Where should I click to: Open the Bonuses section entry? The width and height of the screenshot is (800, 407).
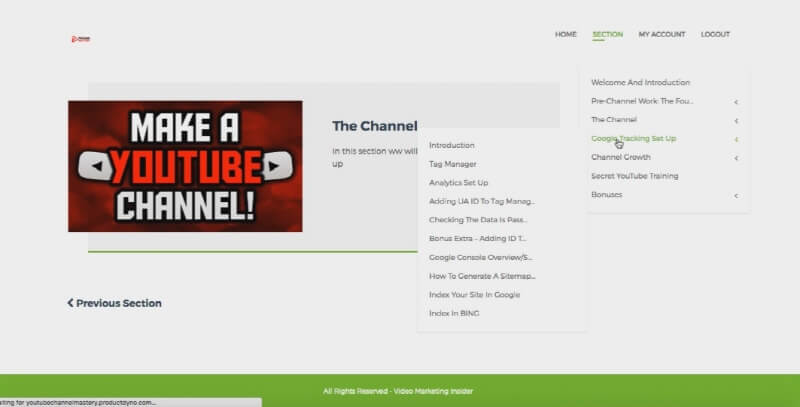tap(607, 194)
